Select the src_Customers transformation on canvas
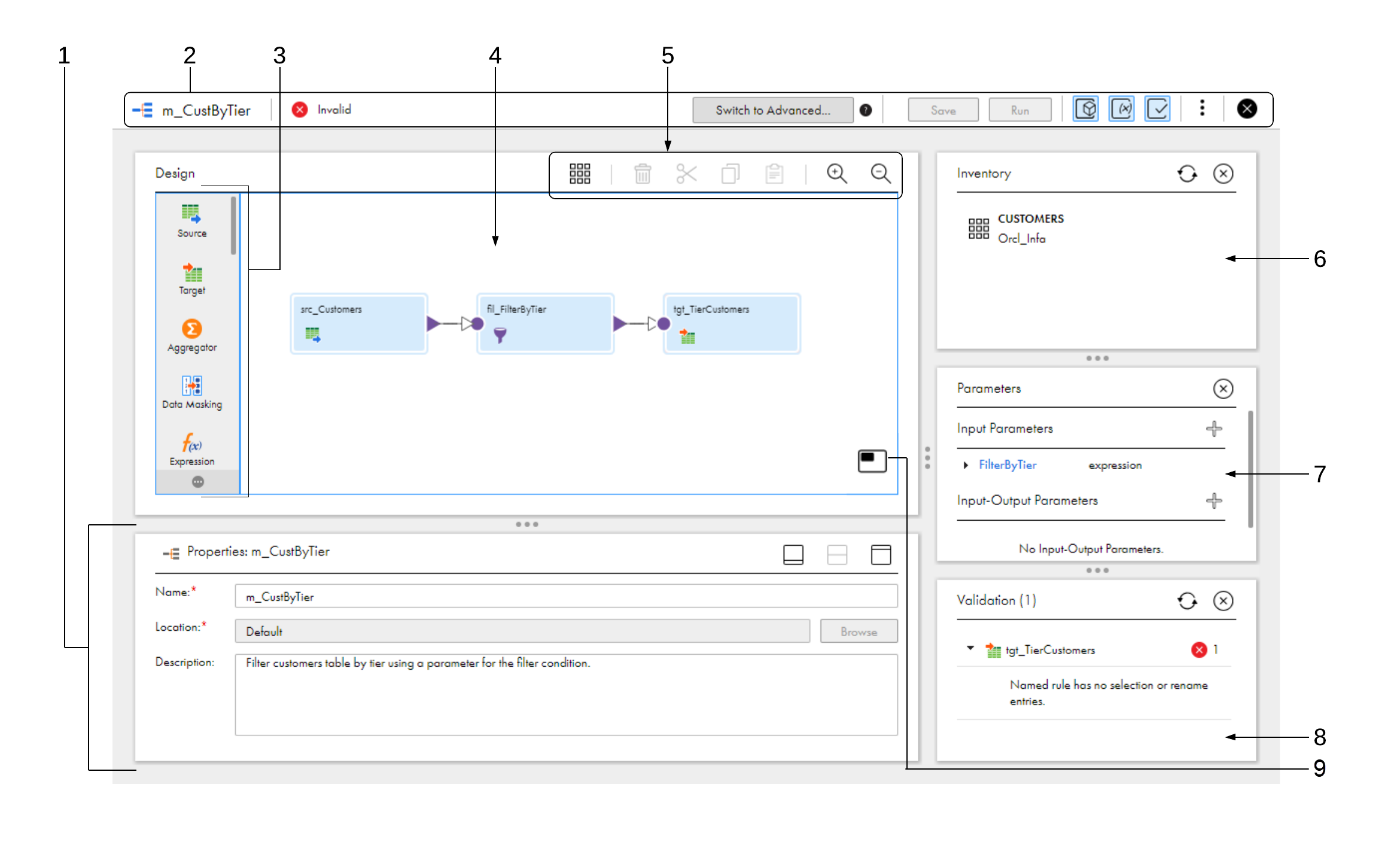This screenshot has width=1400, height=845. (359, 324)
